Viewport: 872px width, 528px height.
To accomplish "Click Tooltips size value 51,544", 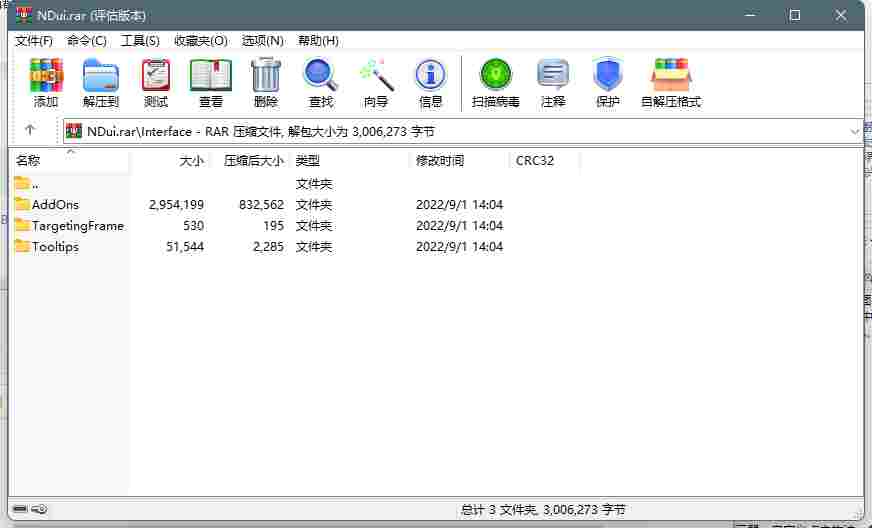I will [x=185, y=246].
